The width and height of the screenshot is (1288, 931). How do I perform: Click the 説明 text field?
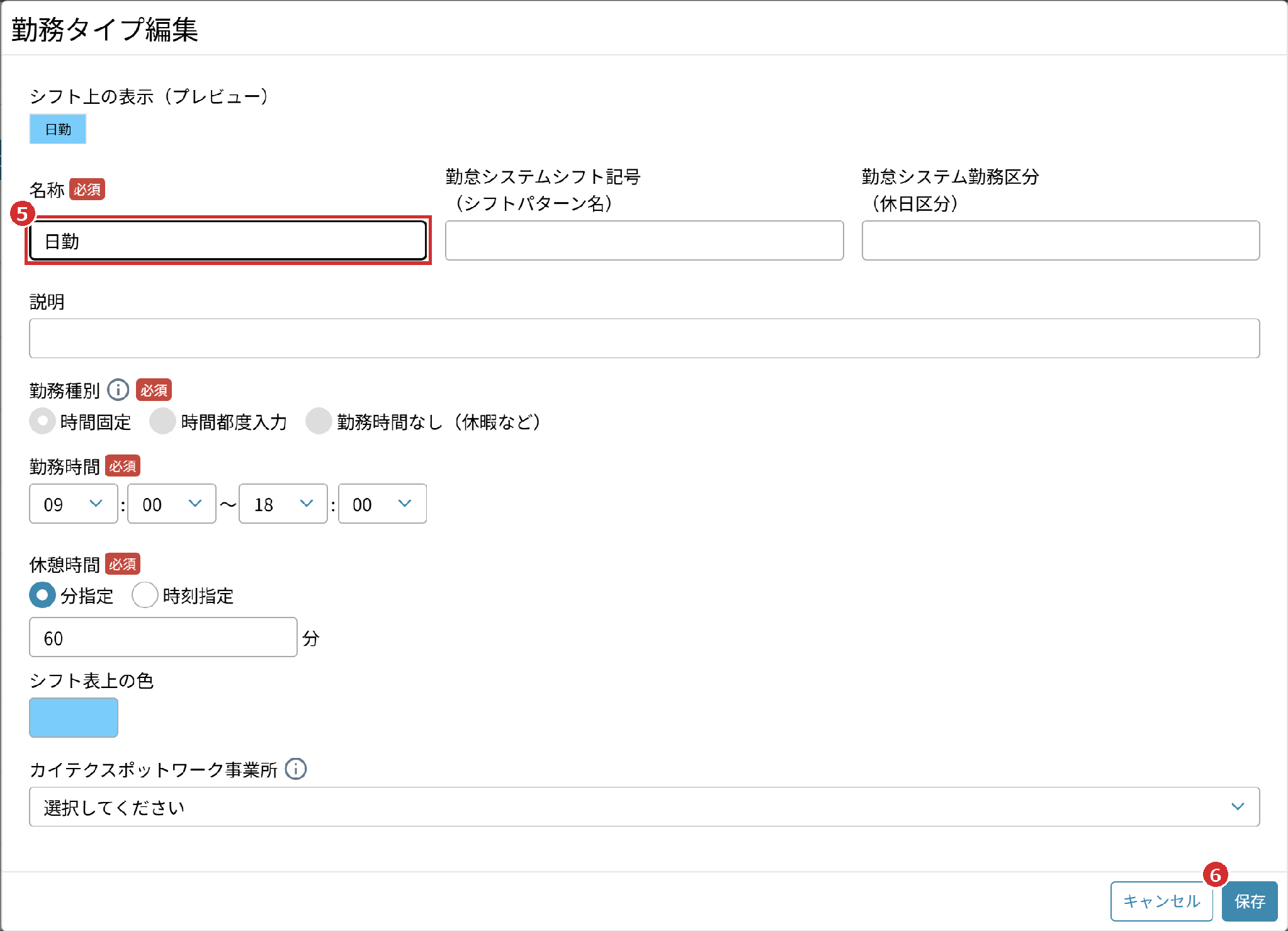point(644,339)
